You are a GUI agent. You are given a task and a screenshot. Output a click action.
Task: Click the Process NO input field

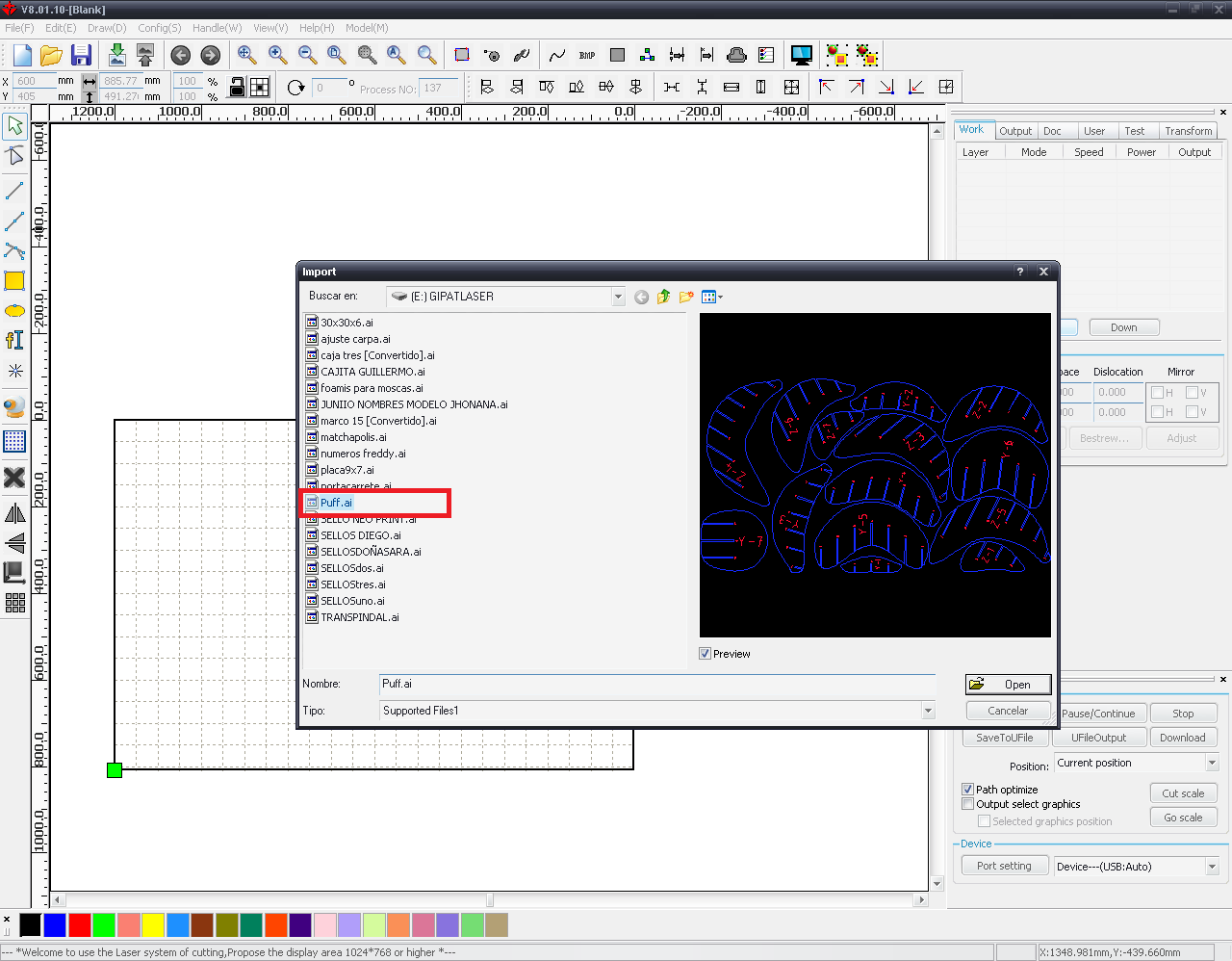tap(439, 88)
